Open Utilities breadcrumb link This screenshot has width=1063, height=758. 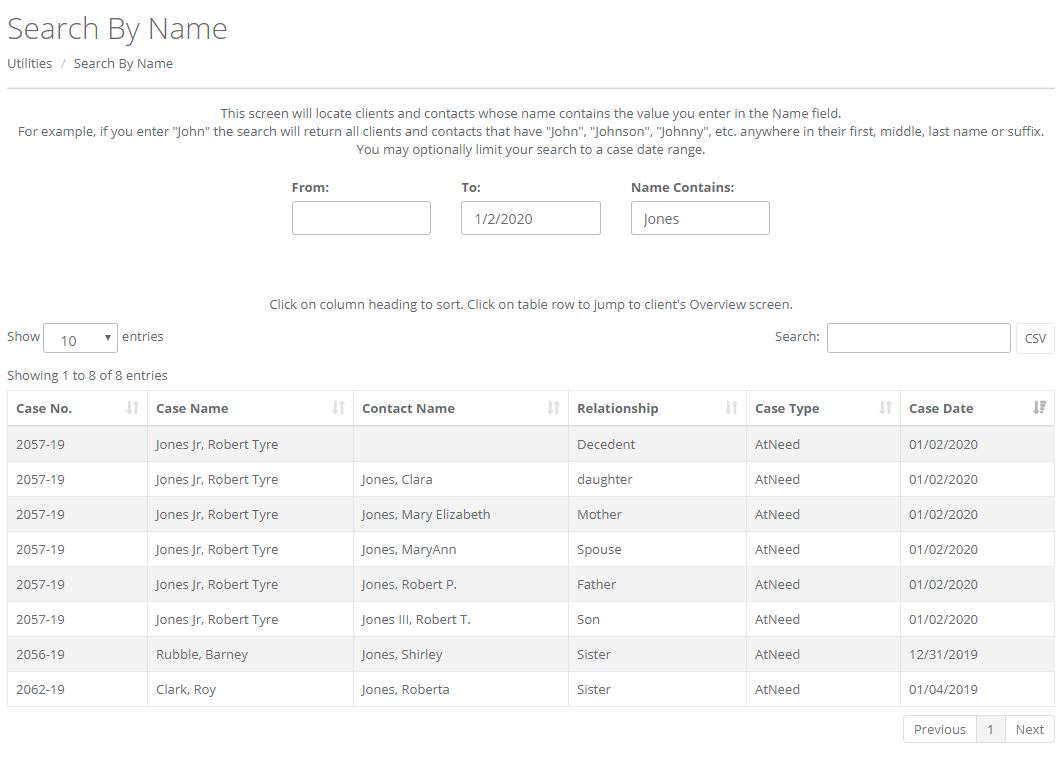pos(29,63)
